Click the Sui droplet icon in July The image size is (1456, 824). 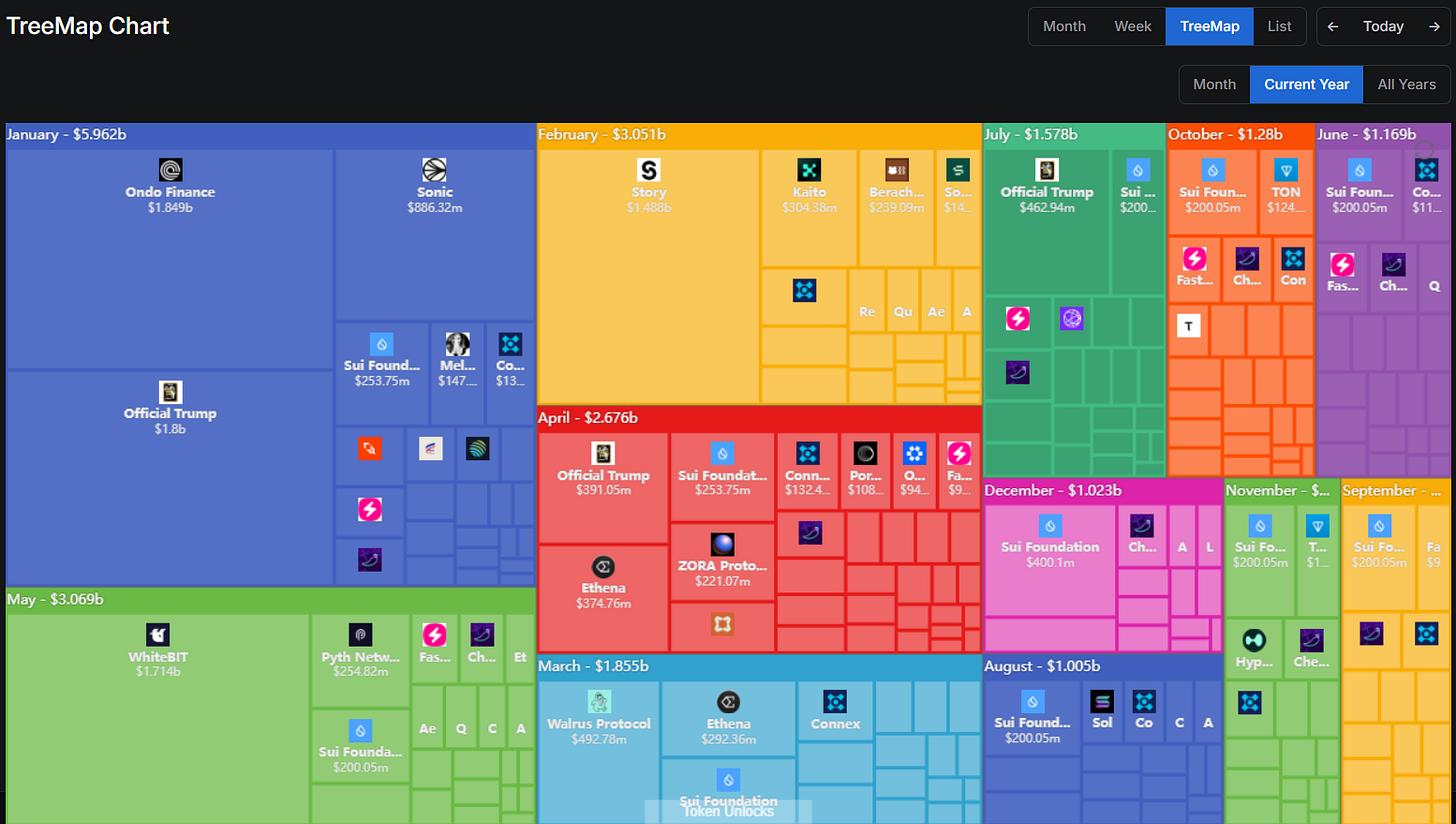pyautogui.click(x=1138, y=170)
